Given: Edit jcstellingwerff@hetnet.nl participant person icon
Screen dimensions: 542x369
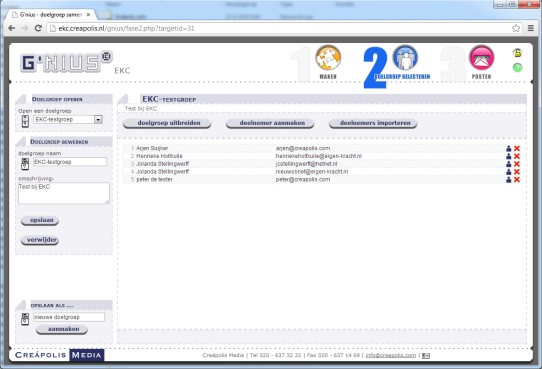Looking at the screenshot, I should click(508, 164).
